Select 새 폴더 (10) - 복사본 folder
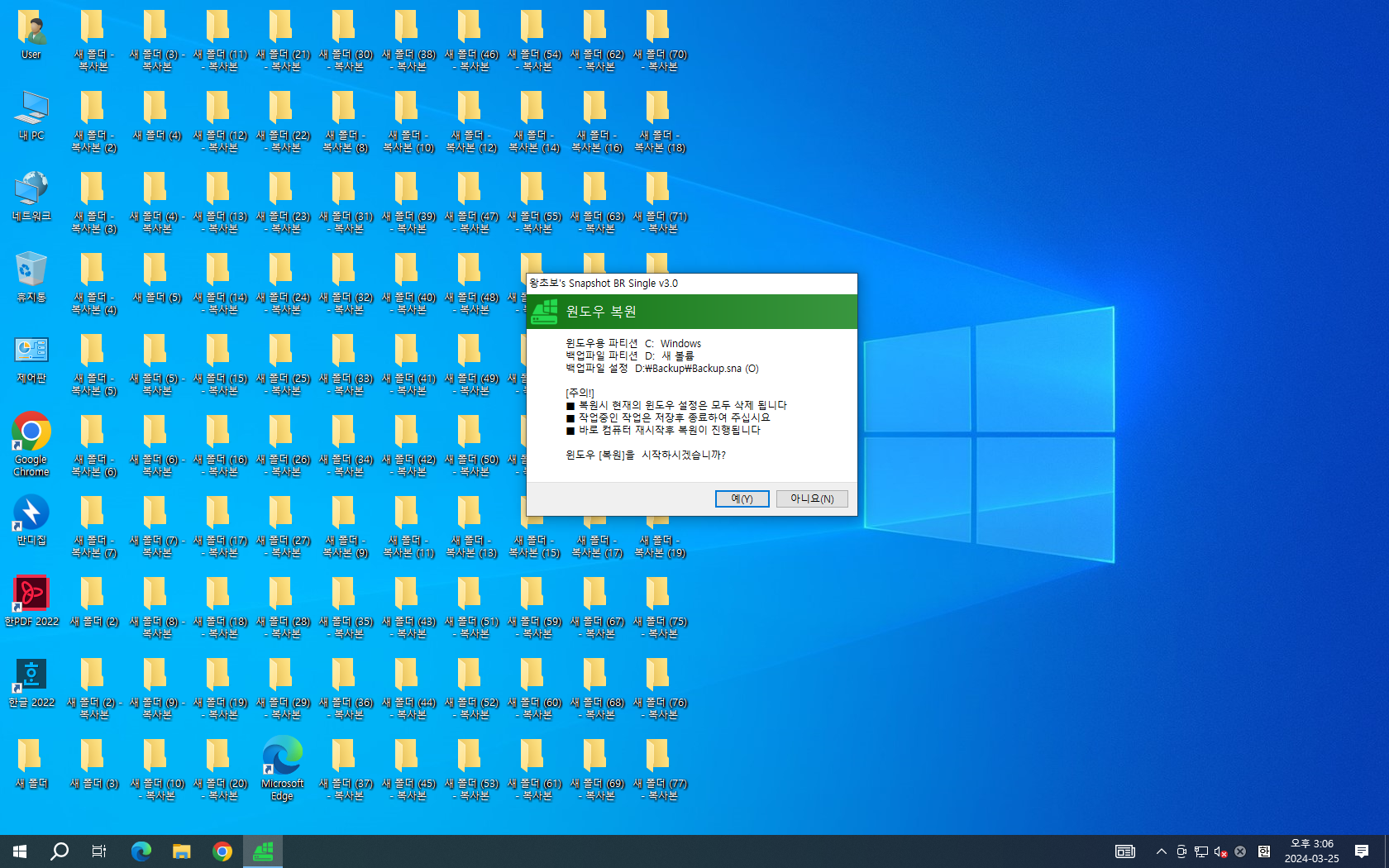The height and width of the screenshot is (868, 1389). (x=157, y=769)
